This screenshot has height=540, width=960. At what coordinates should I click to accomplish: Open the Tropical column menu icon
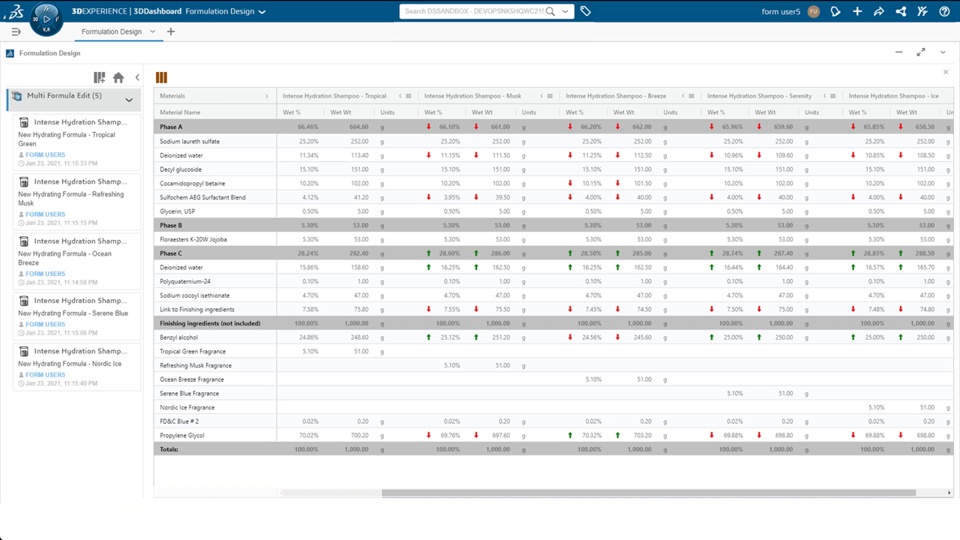pos(408,96)
